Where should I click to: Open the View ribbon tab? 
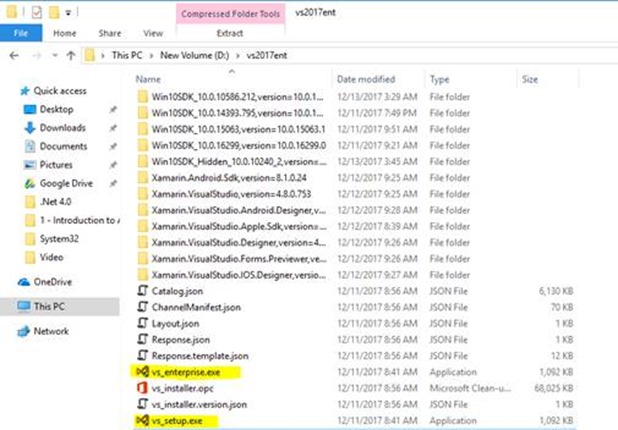153,33
